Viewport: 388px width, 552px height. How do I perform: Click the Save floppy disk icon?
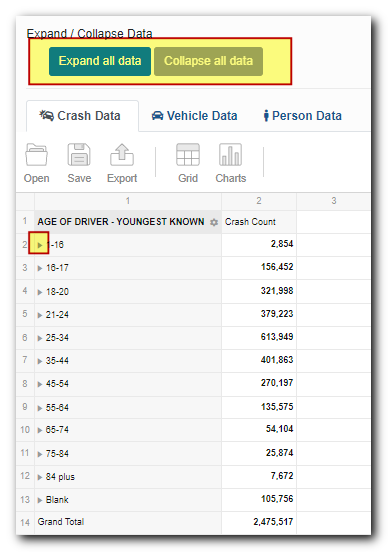coord(79,155)
